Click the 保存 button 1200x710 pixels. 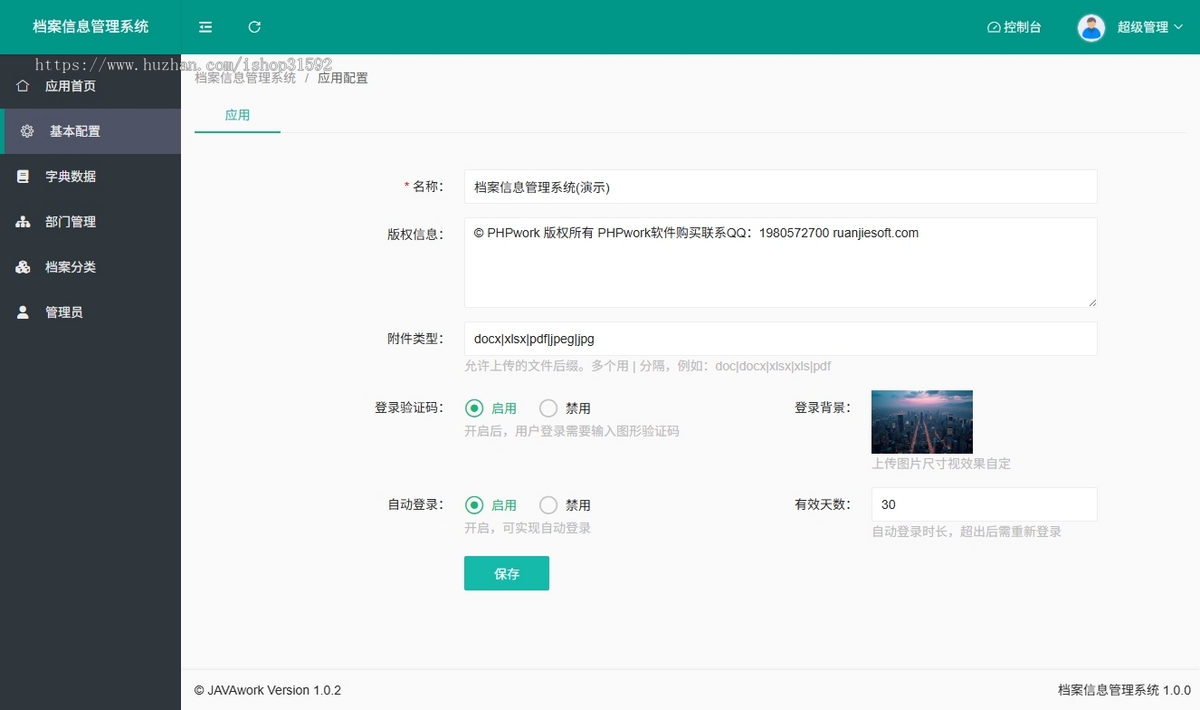[x=506, y=573]
